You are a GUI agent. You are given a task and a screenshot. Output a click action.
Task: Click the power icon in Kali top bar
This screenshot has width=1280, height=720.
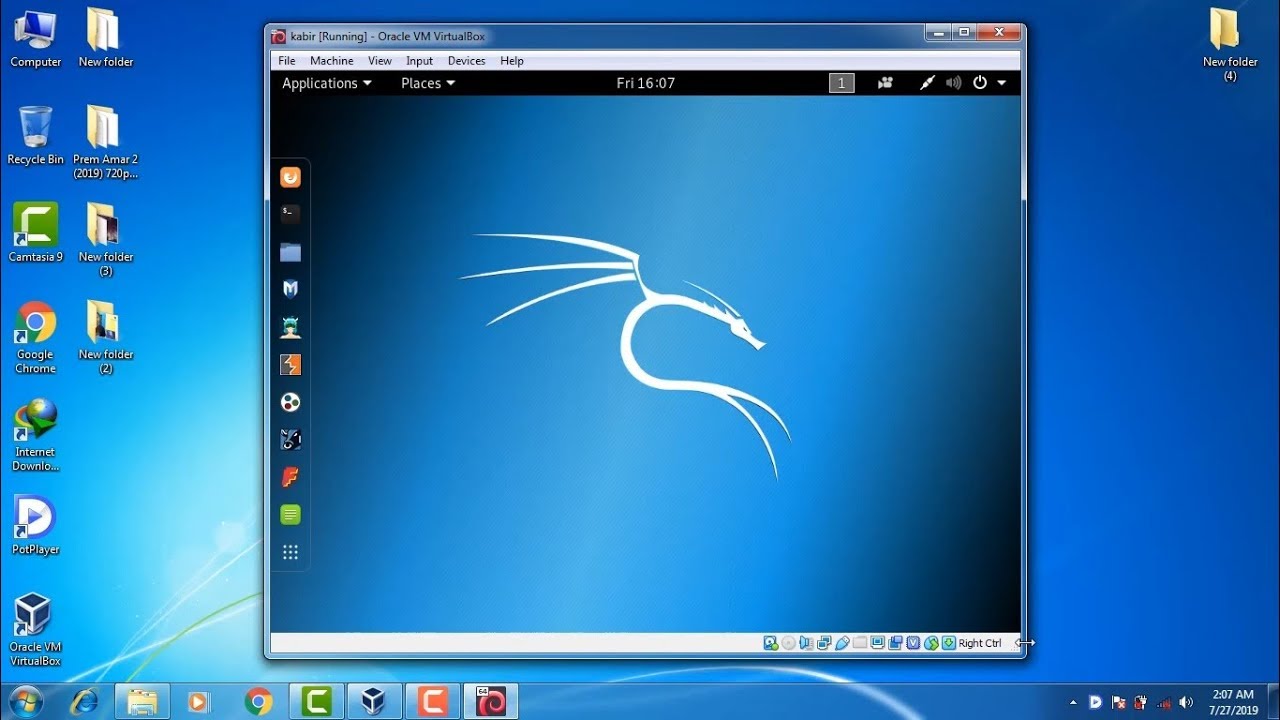coord(980,83)
